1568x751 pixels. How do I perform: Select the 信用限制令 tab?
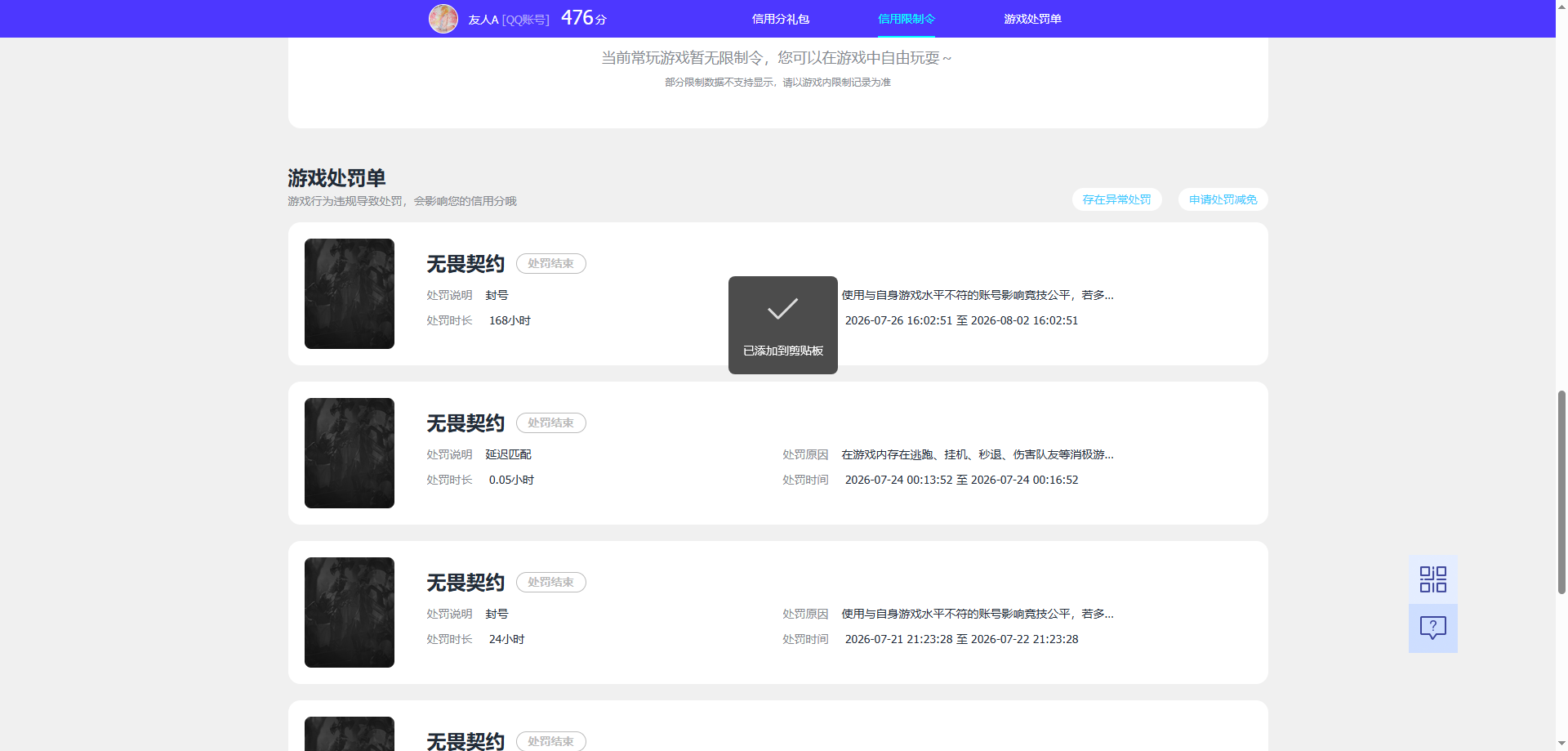coord(906,19)
